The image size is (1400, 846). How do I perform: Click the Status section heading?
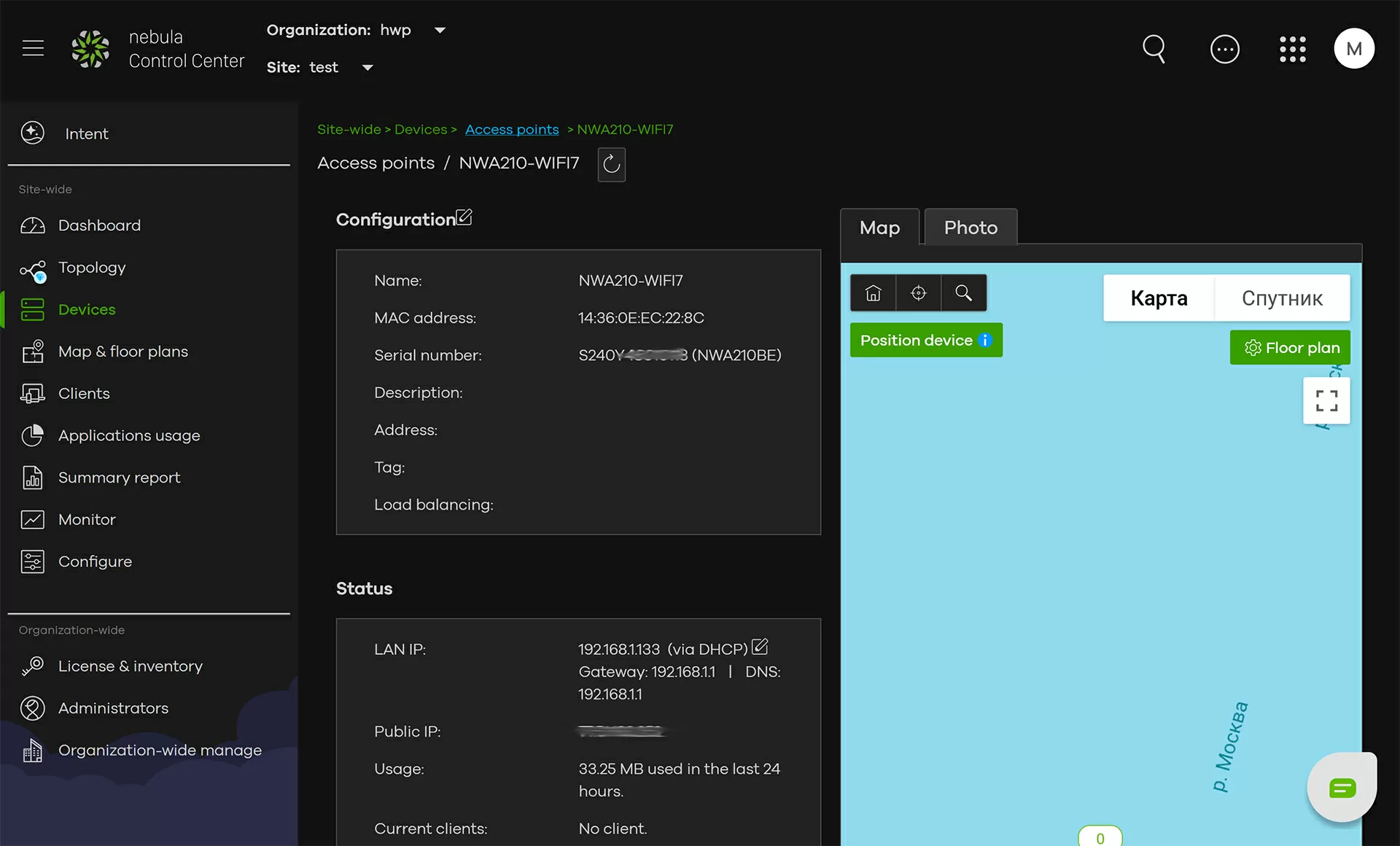(364, 589)
